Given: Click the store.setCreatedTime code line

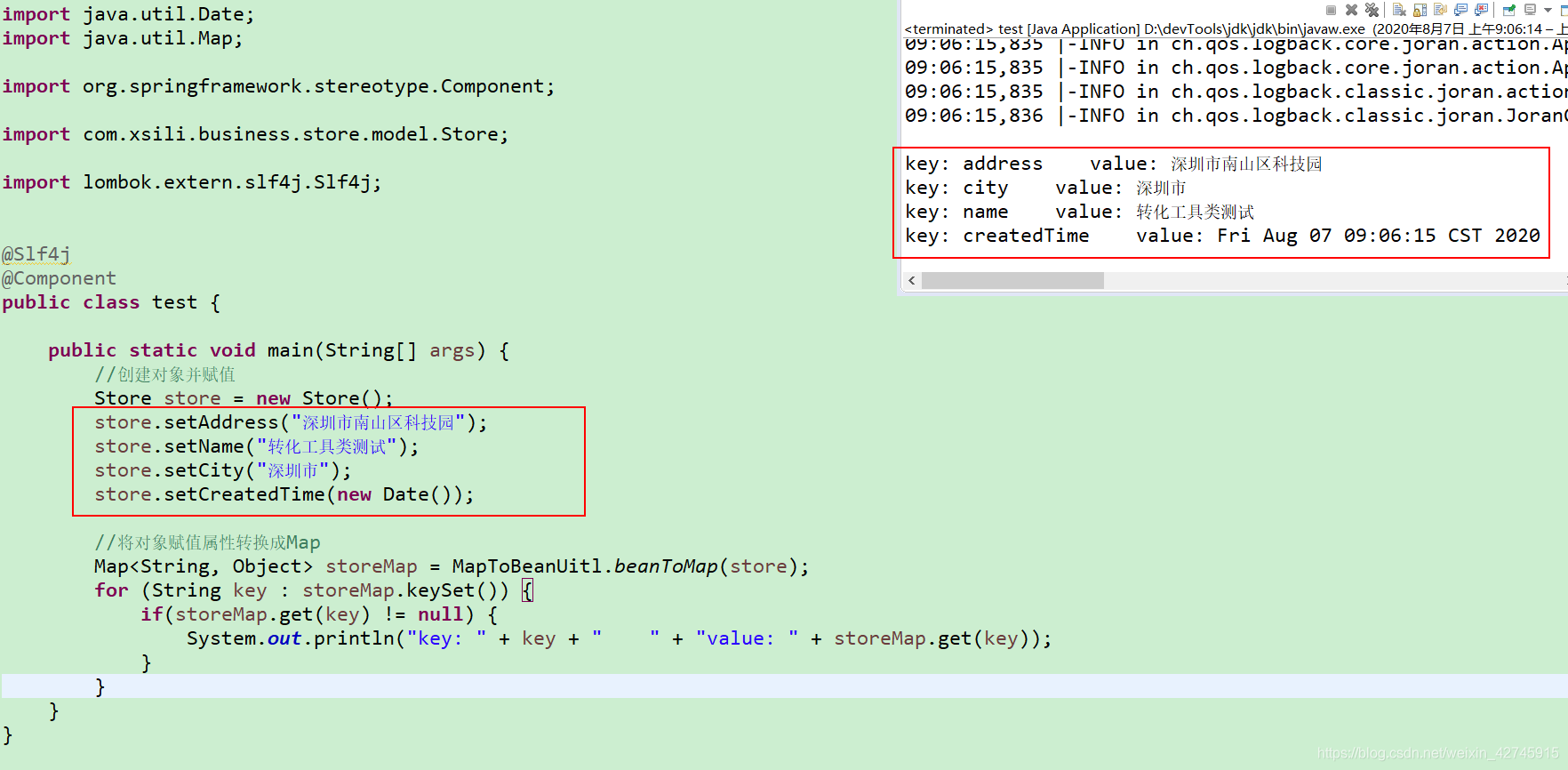Looking at the screenshot, I should pyautogui.click(x=284, y=494).
